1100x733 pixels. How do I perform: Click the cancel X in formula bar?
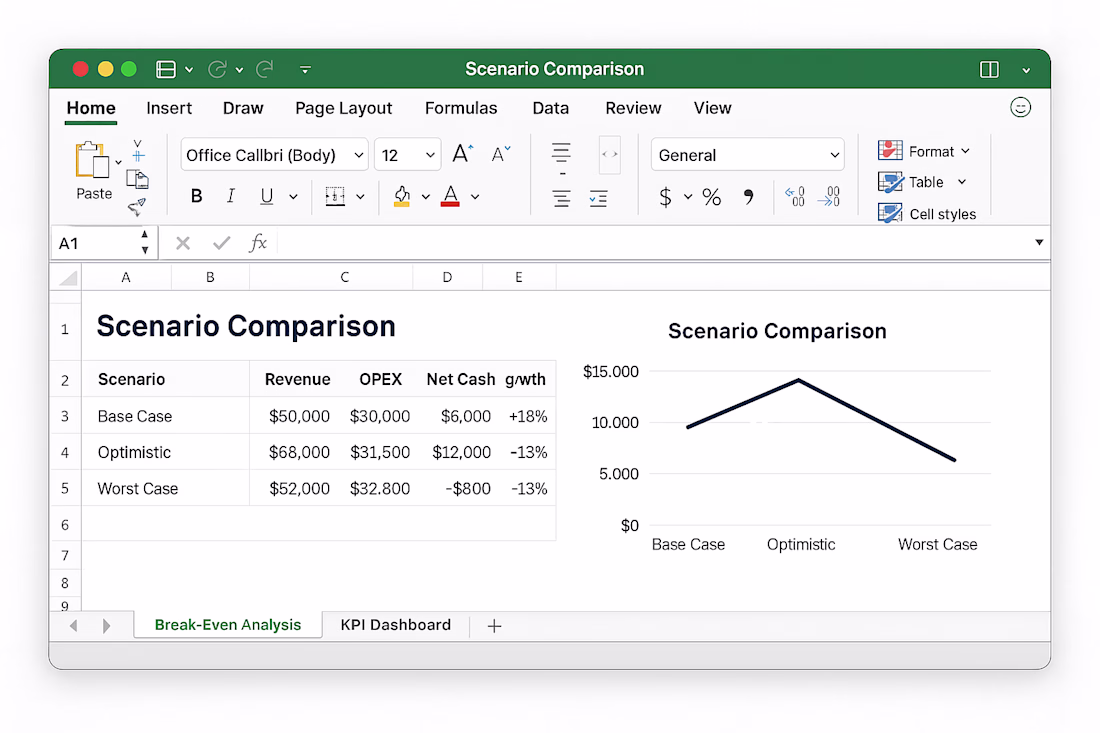click(183, 243)
